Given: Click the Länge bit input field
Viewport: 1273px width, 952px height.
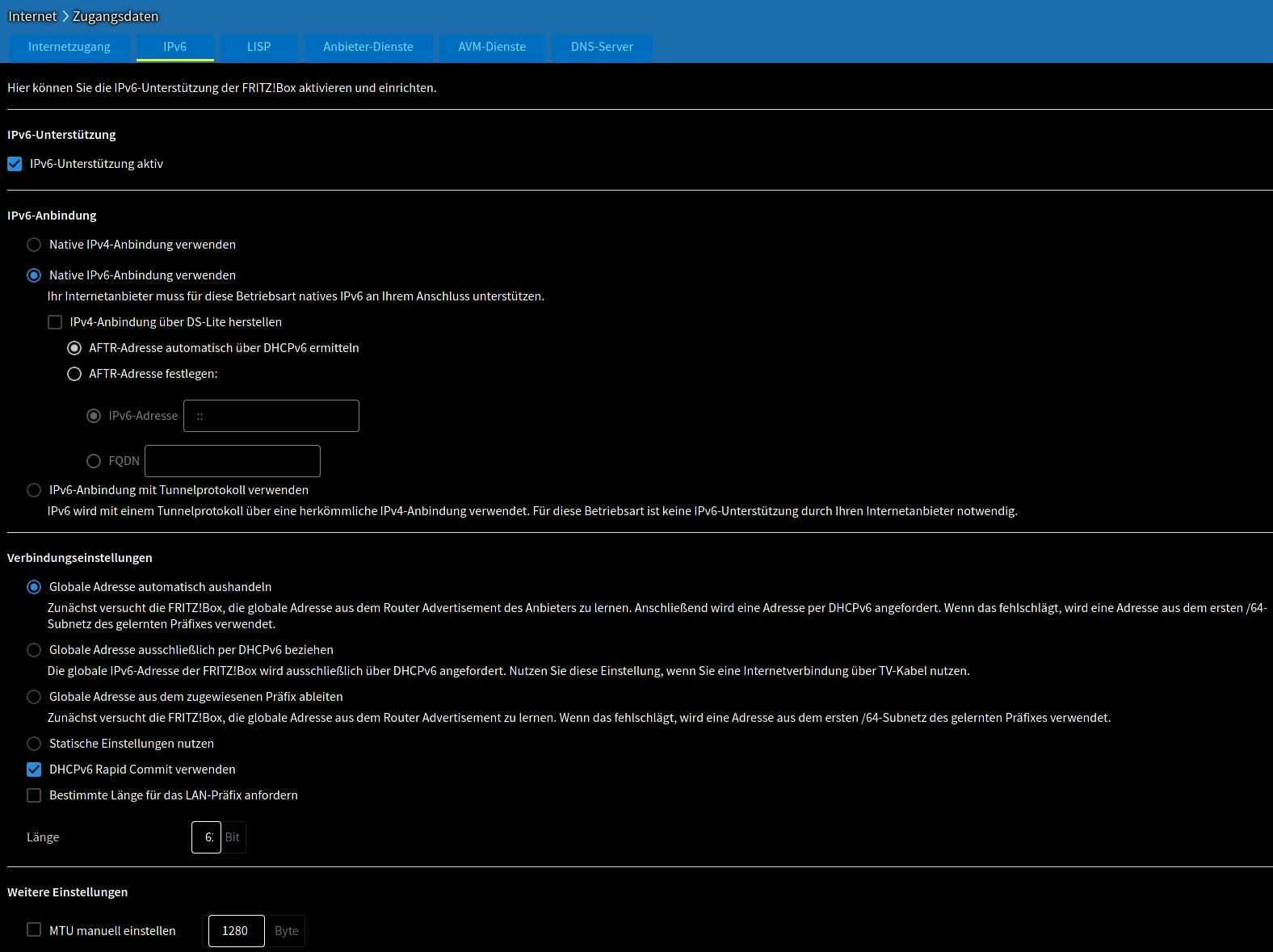Looking at the screenshot, I should coord(206,837).
